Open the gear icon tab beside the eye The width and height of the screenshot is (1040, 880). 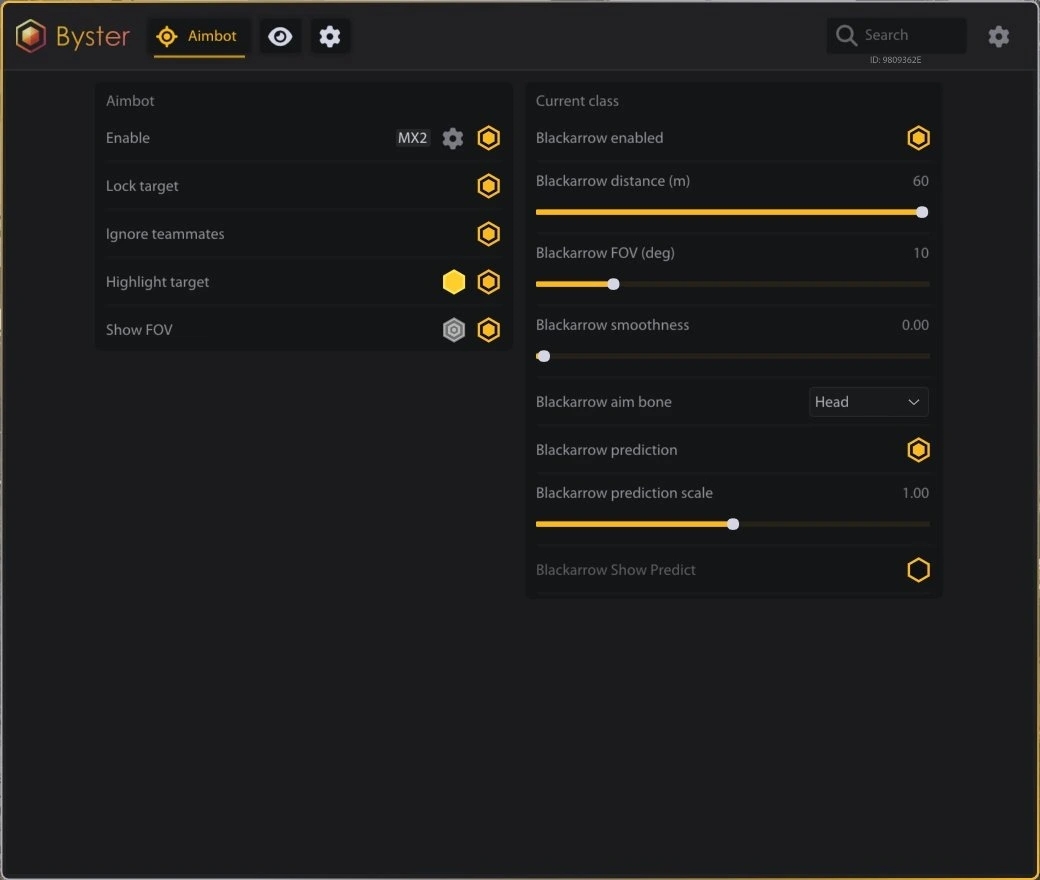[x=330, y=36]
